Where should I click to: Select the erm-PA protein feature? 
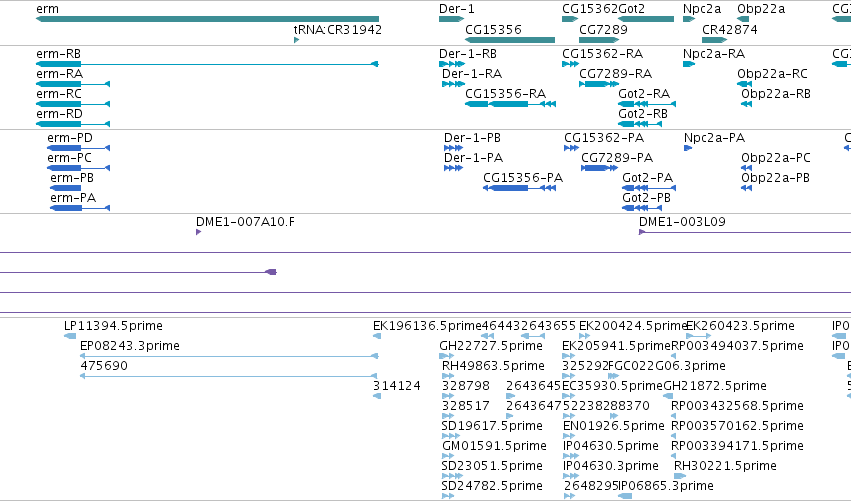pos(80,208)
